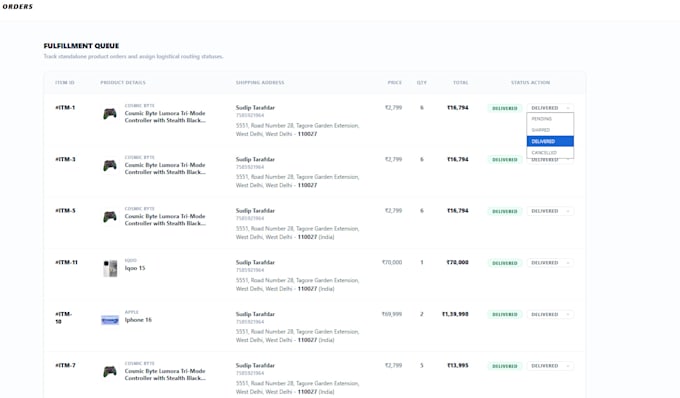
Task: Expand status dropdown for #ITM-7
Action: 550,366
